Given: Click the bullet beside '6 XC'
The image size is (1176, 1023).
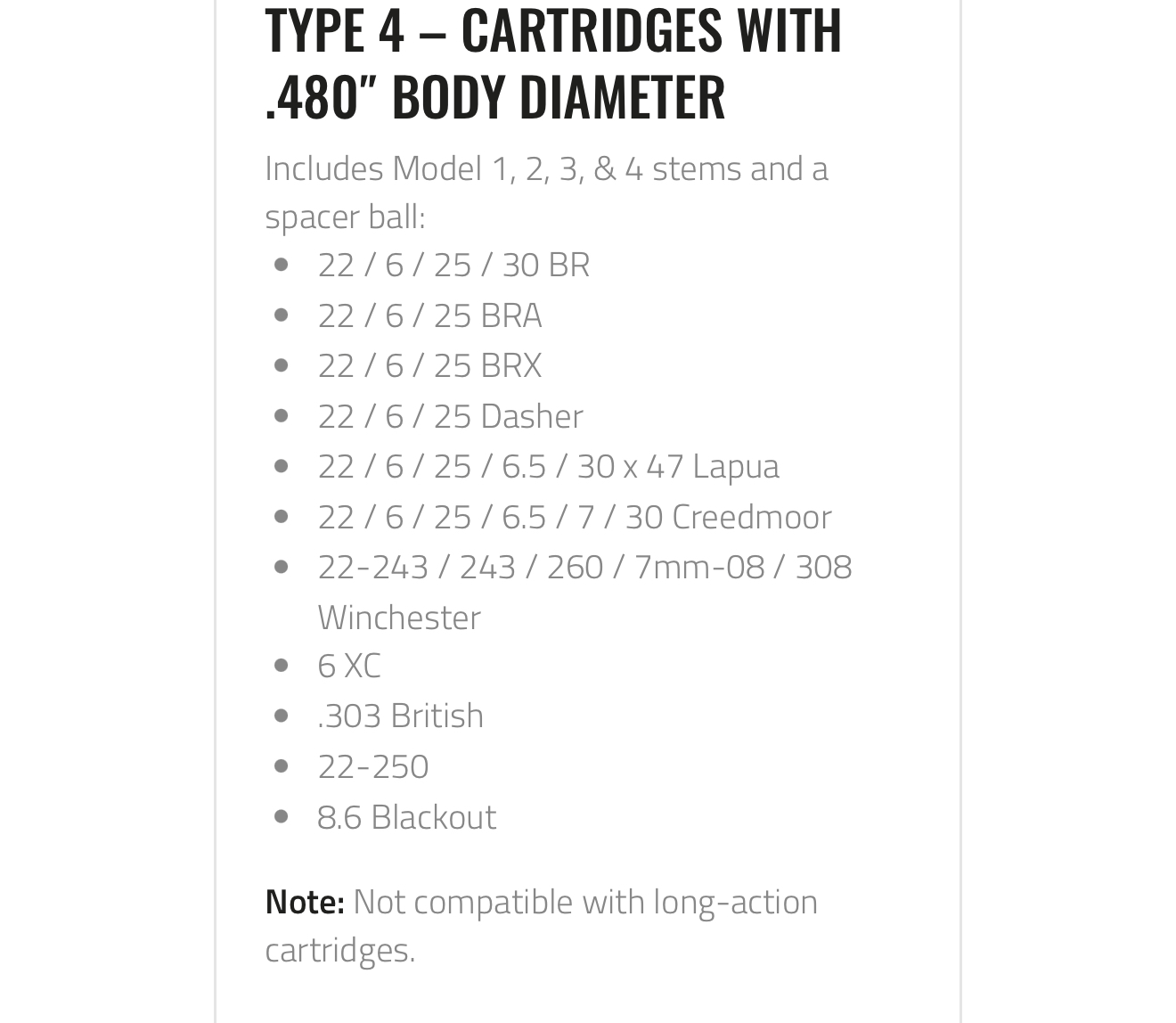Looking at the screenshot, I should pos(282,665).
